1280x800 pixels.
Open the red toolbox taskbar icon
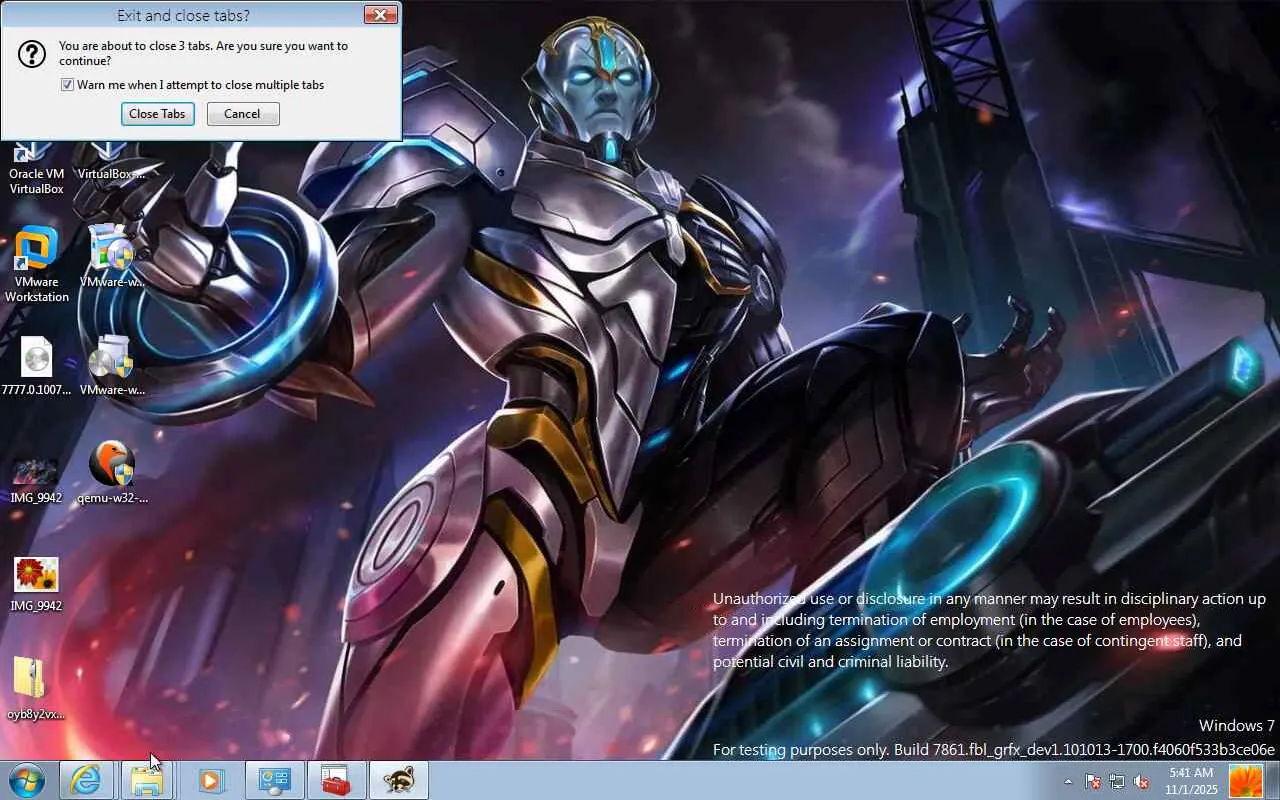(x=336, y=780)
